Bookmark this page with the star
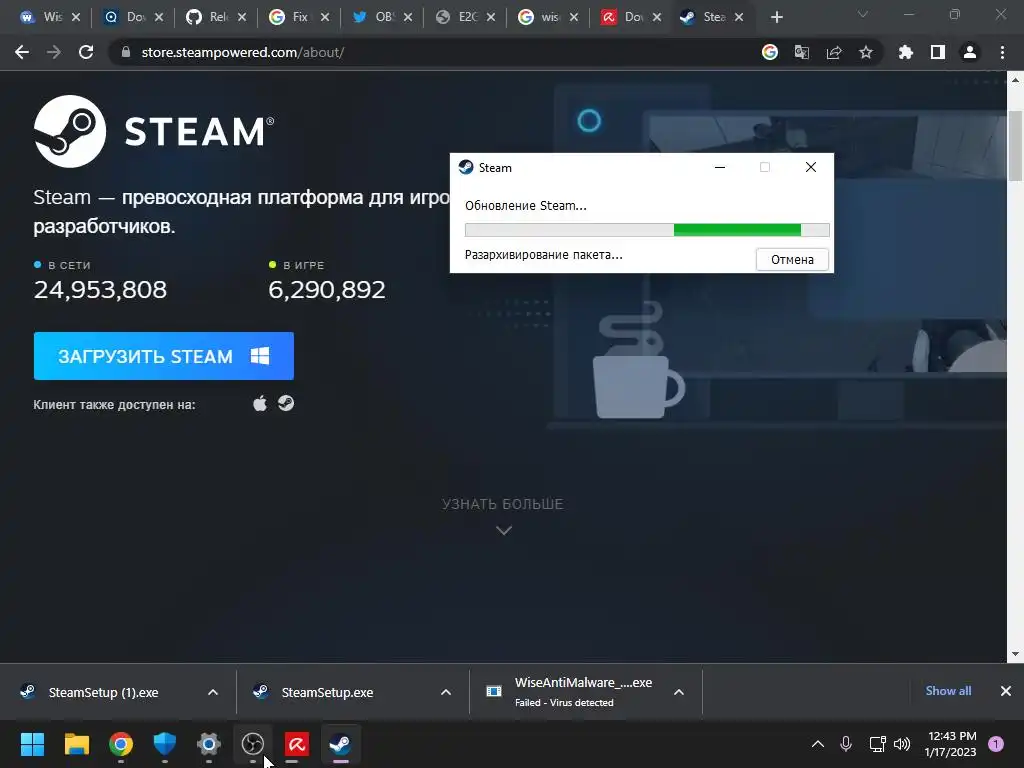The width and height of the screenshot is (1024, 768). tap(866, 52)
